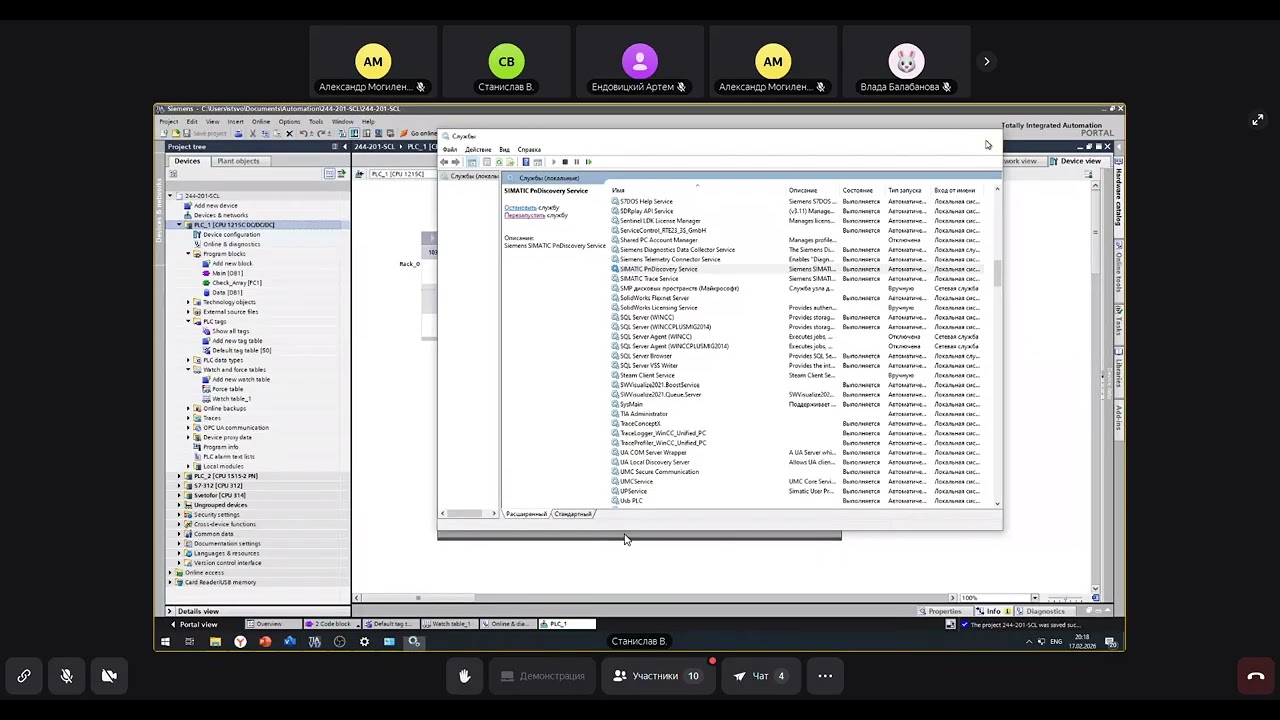Expand the Online access node
This screenshot has height=720, width=1280.
[x=170, y=573]
